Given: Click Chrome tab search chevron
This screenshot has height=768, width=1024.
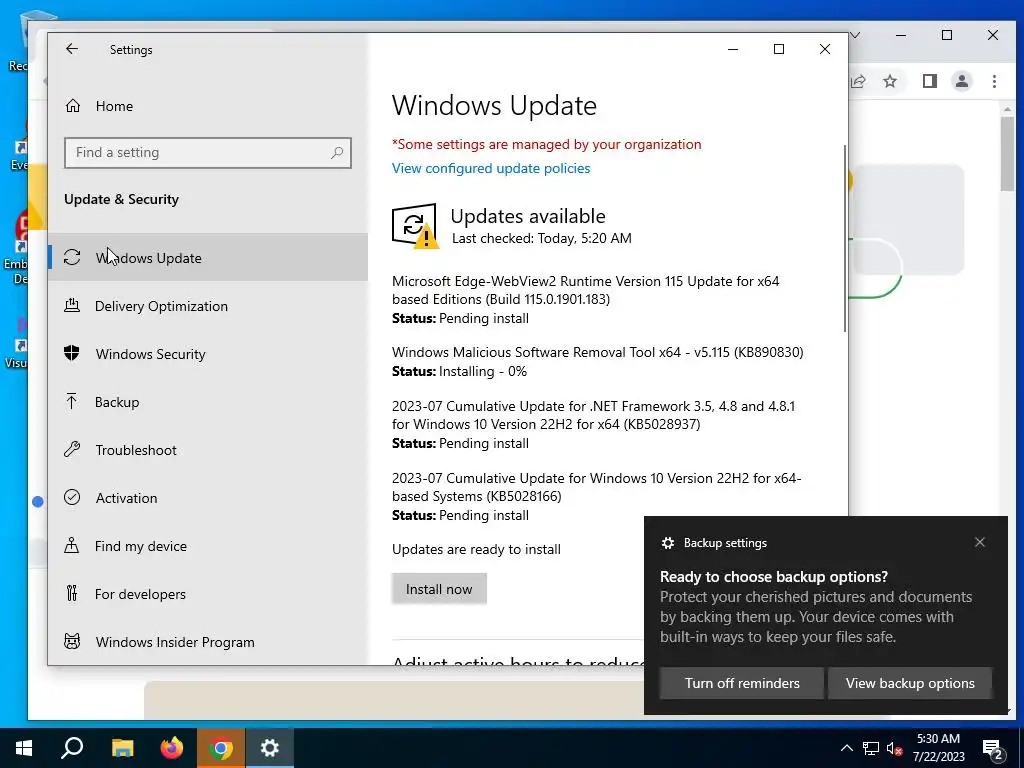Looking at the screenshot, I should point(855,35).
